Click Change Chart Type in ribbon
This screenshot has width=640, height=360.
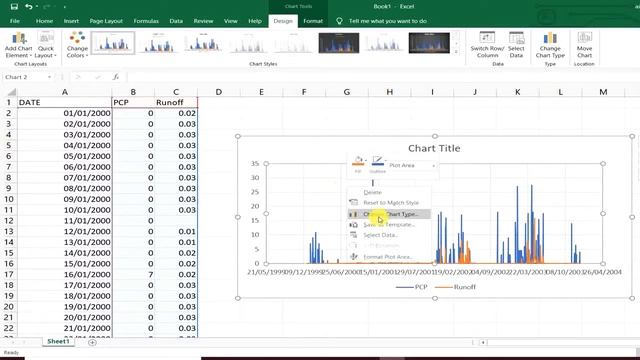click(x=550, y=45)
